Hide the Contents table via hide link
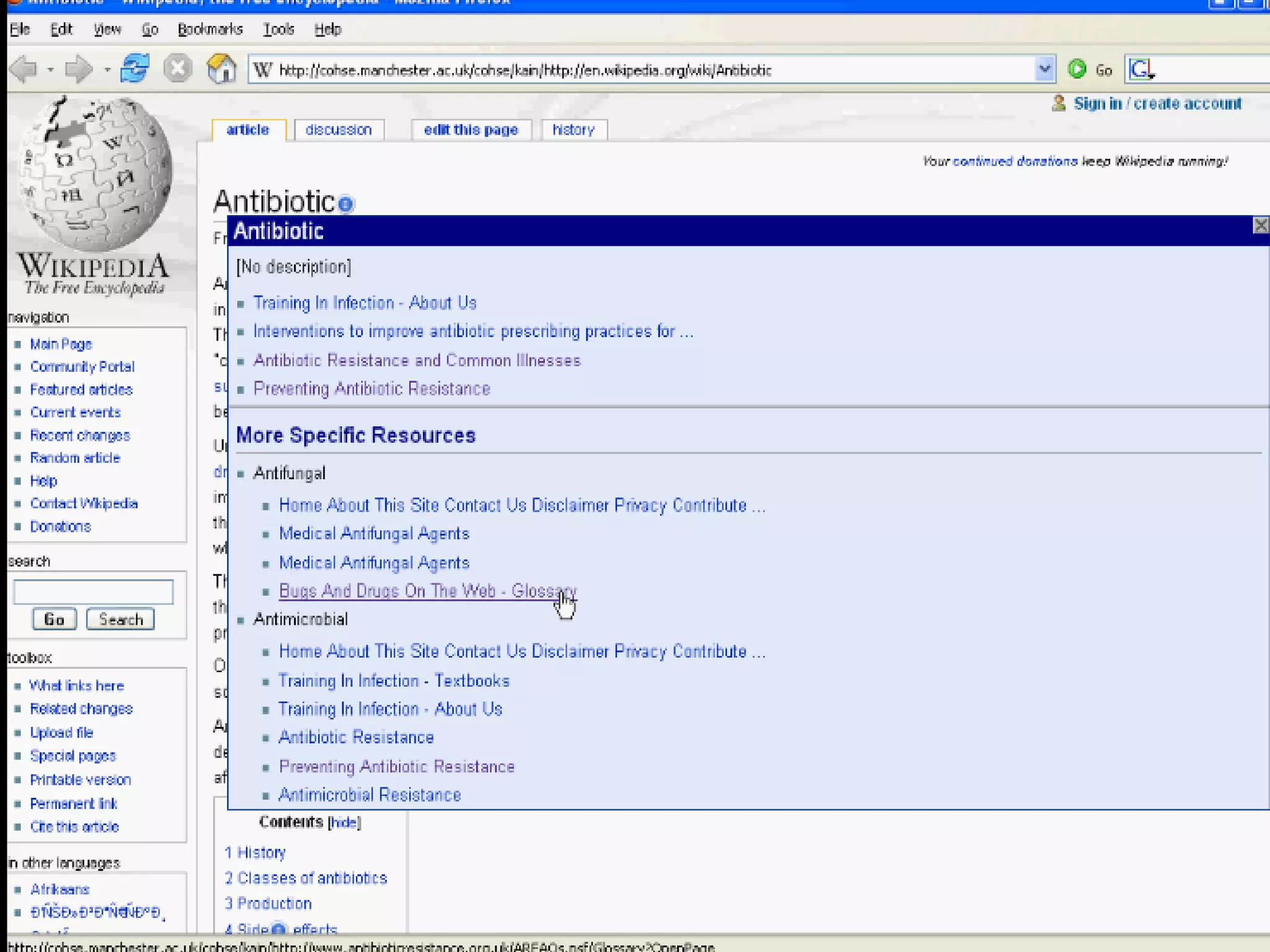Image resolution: width=1270 pixels, height=952 pixels. [344, 822]
